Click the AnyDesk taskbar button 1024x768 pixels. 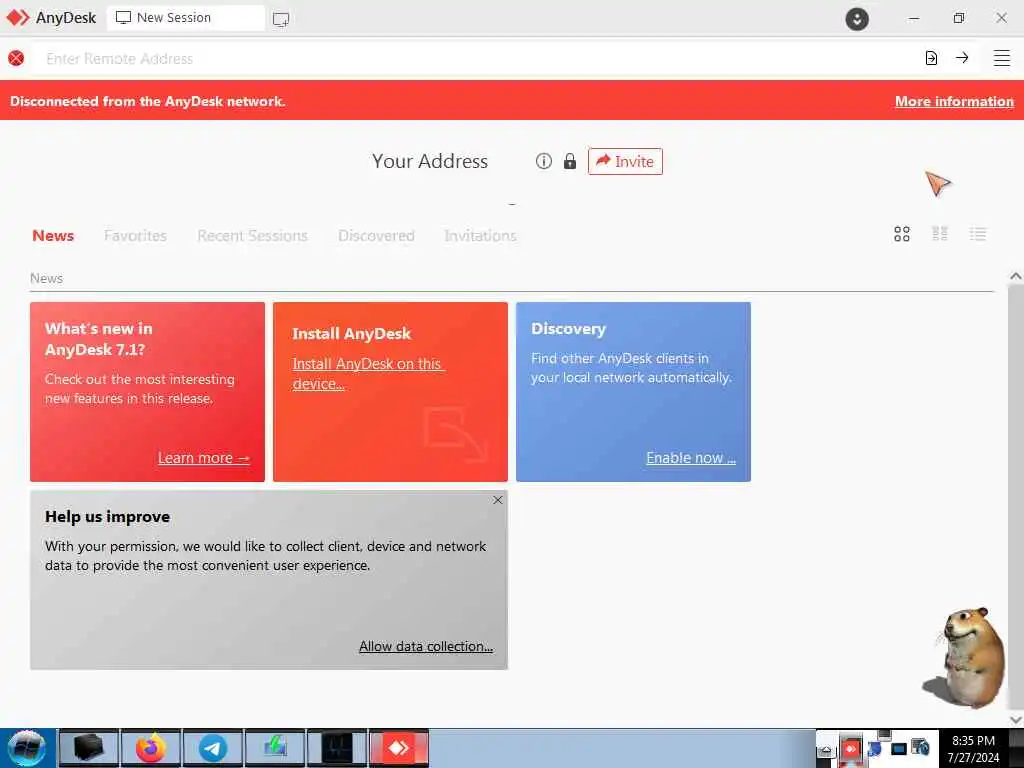pos(399,748)
